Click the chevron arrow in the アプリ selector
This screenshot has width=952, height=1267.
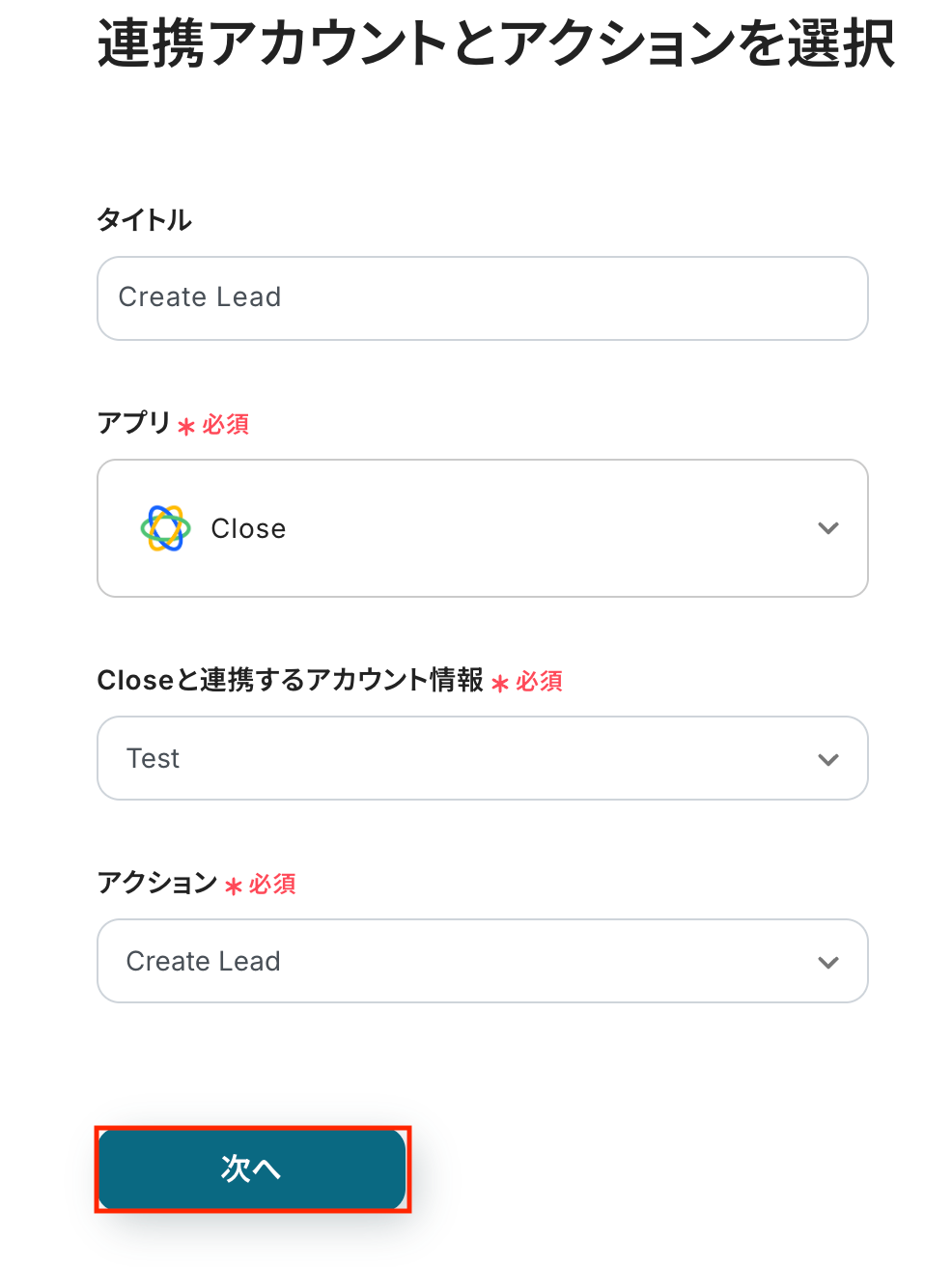point(827,528)
